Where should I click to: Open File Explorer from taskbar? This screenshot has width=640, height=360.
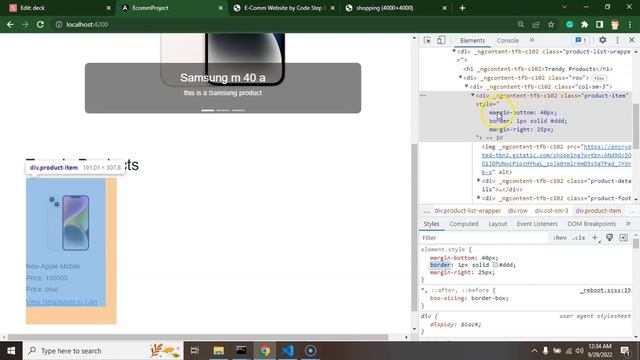tap(218, 351)
